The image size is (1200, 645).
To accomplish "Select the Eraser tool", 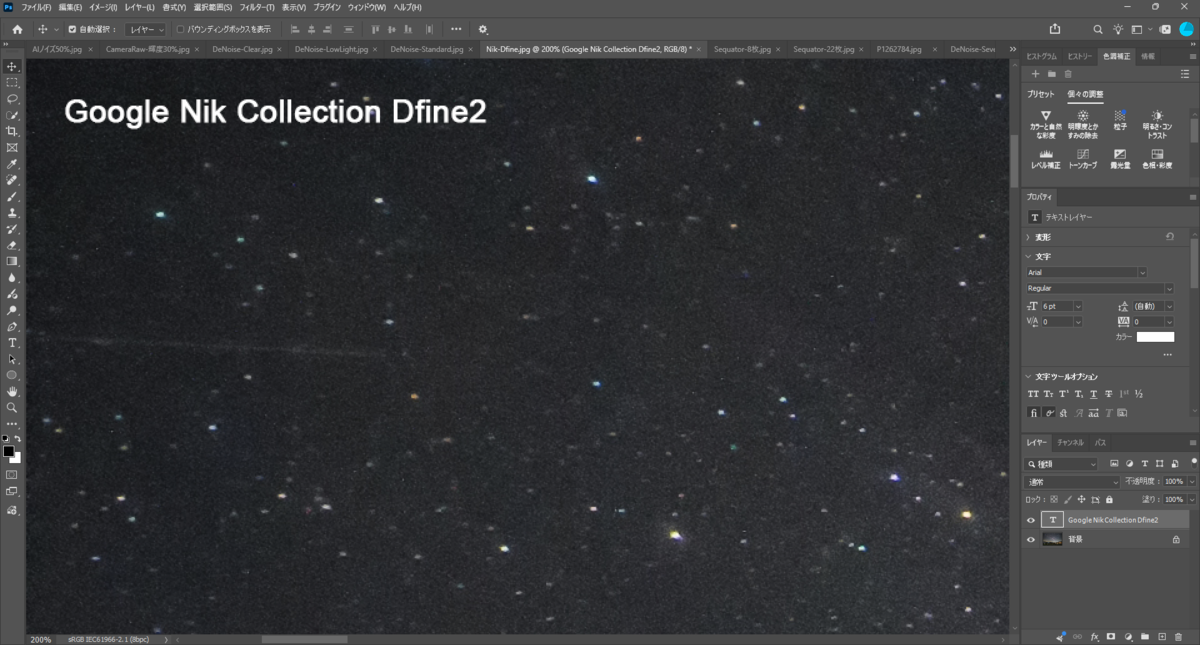I will point(12,245).
